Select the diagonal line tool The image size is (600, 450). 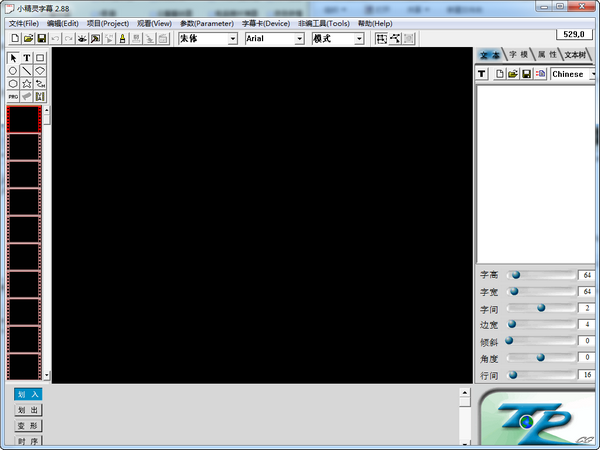point(26,71)
